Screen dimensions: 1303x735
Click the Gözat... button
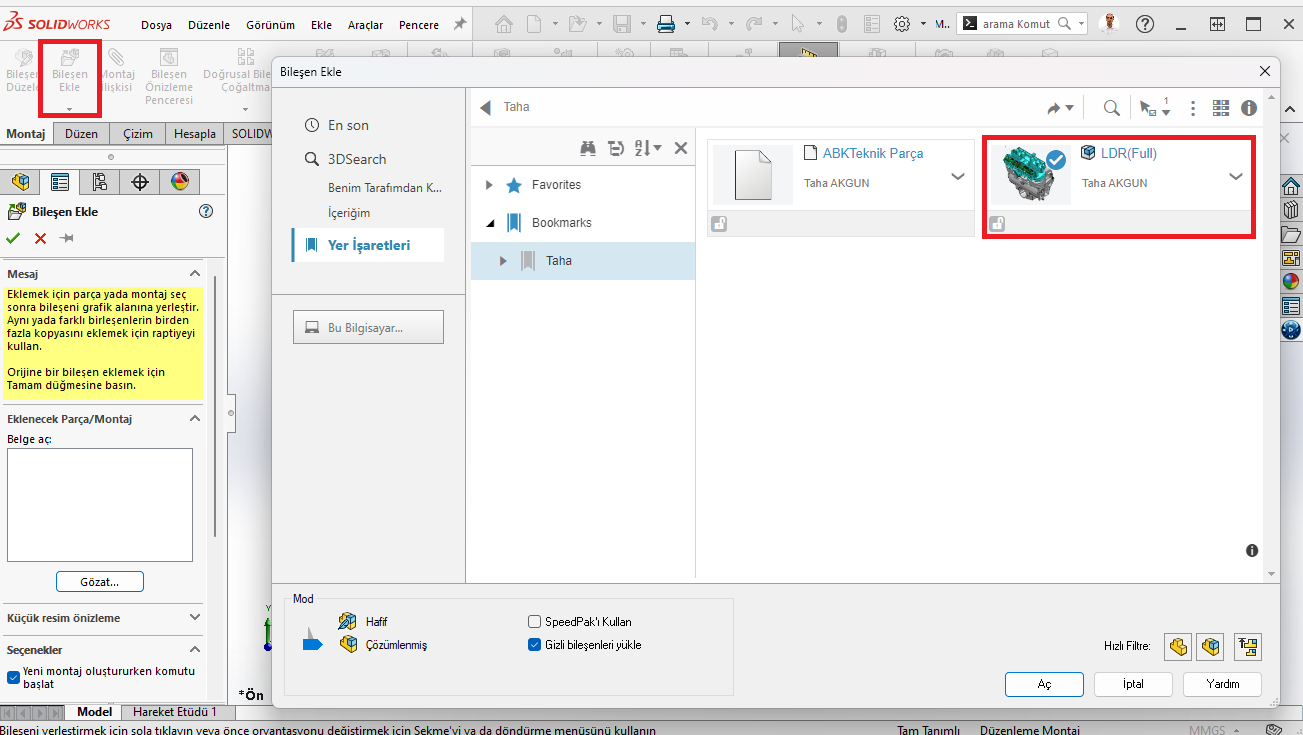[x=100, y=581]
